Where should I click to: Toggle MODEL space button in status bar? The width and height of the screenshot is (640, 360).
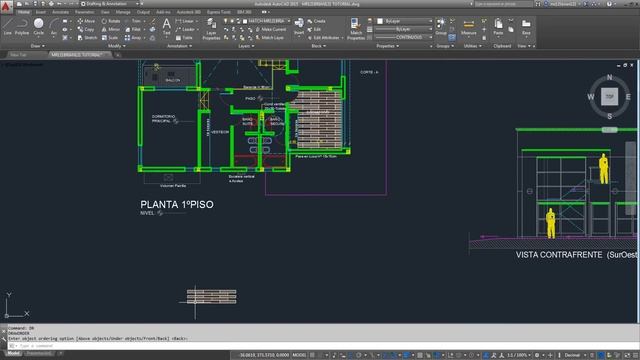pos(299,355)
